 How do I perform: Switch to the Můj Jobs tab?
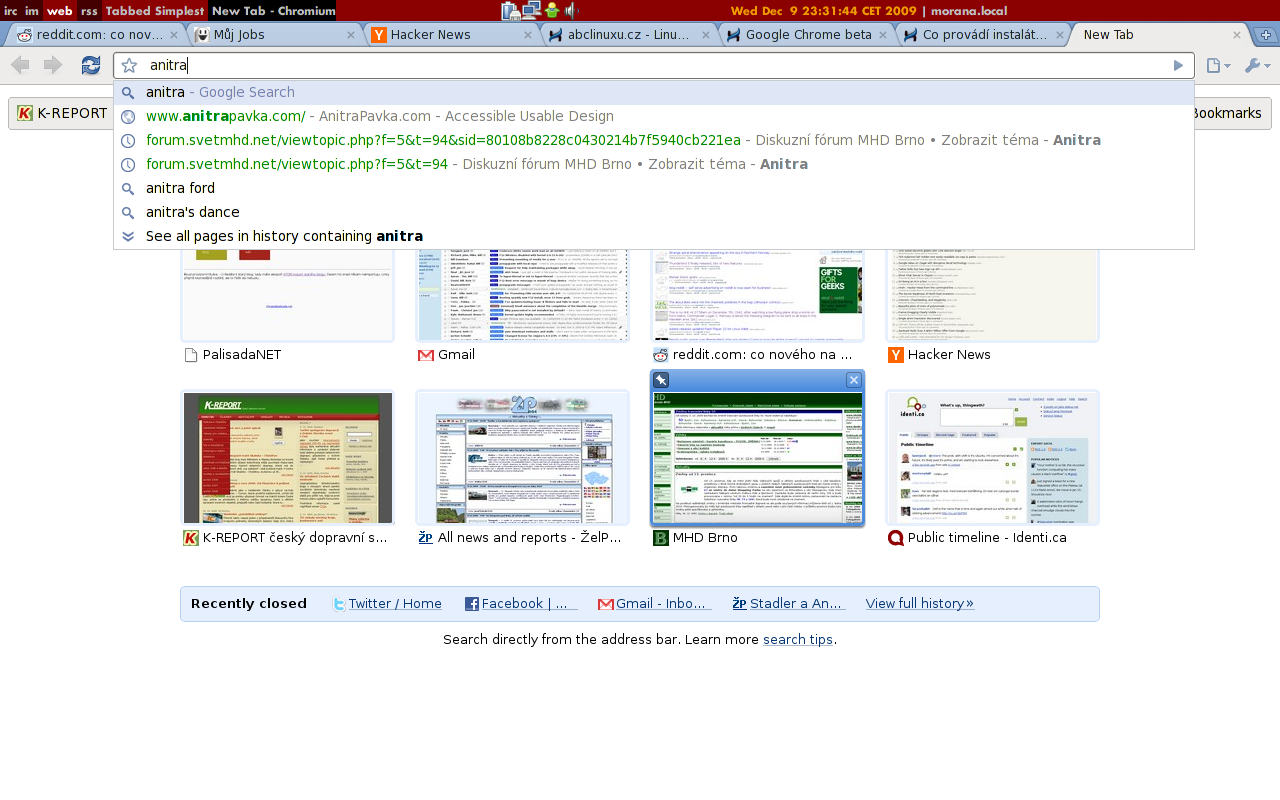(x=273, y=35)
